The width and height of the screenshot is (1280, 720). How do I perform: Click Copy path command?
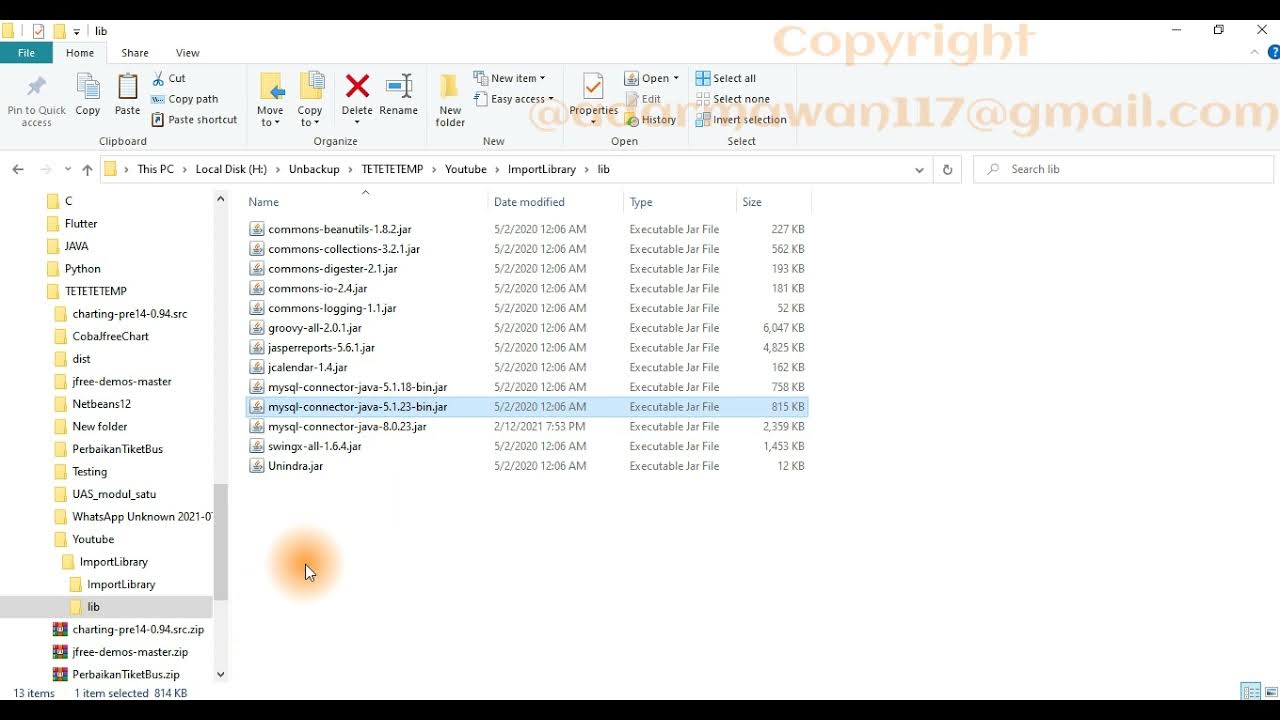click(184, 99)
